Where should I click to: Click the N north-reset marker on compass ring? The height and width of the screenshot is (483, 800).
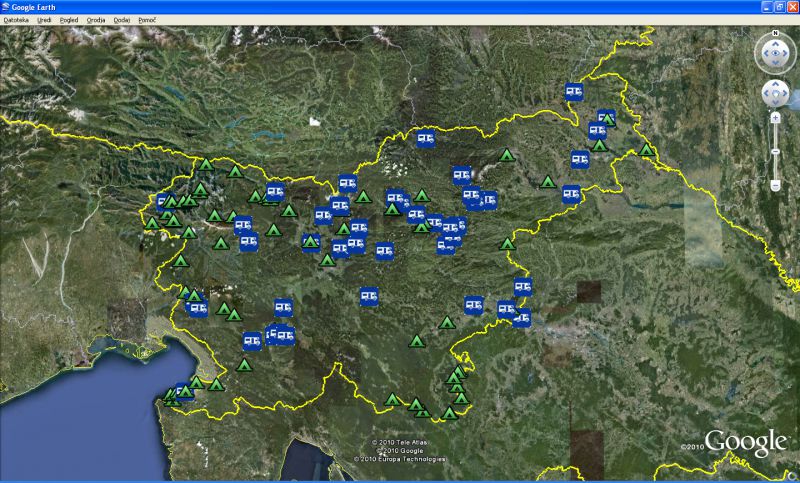coord(776,33)
